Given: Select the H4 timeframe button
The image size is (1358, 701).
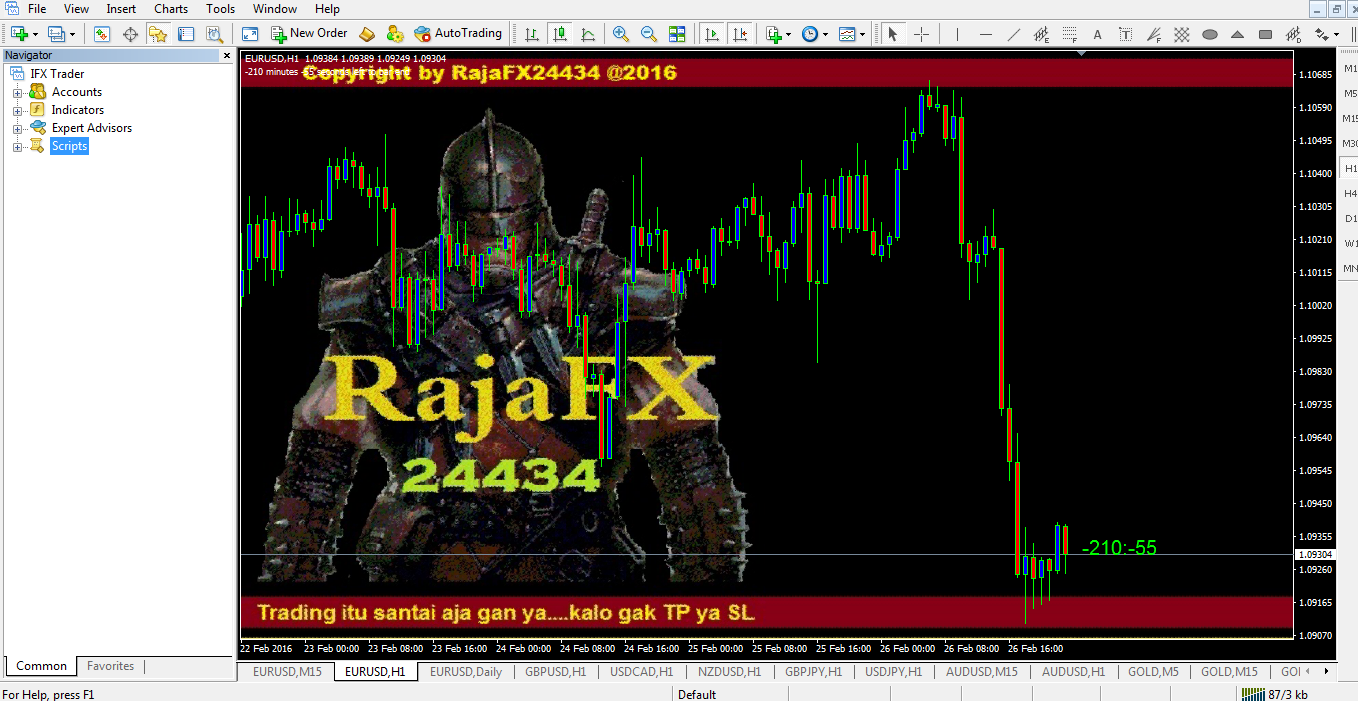Looking at the screenshot, I should (x=1350, y=193).
